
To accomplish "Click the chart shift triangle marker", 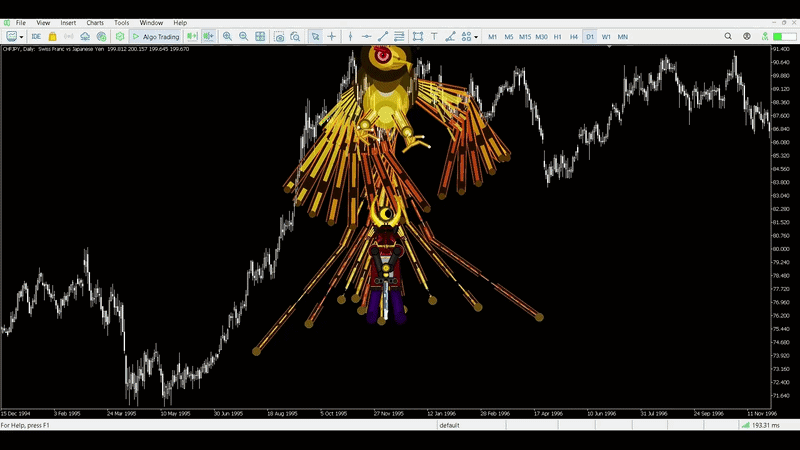I will [x=609, y=47].
